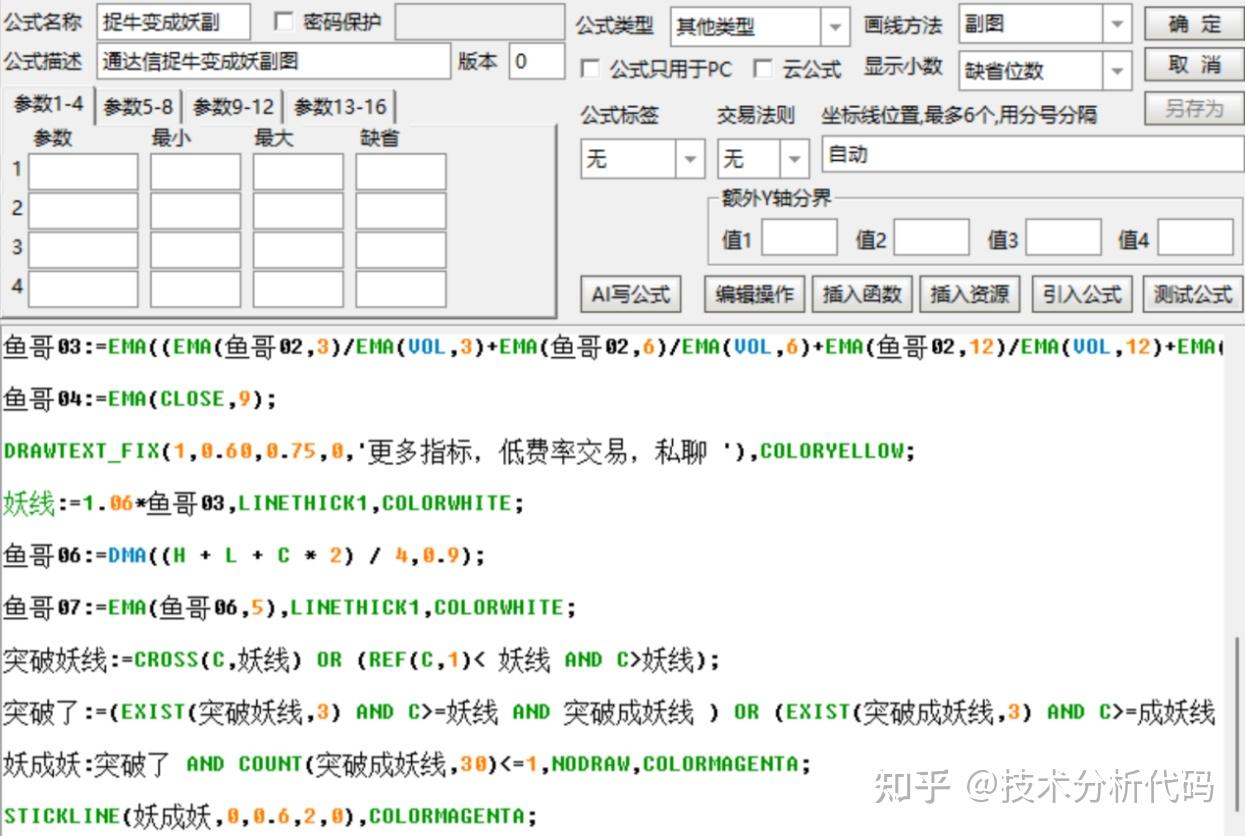Click the 值2 input box
The width and height of the screenshot is (1246, 837).
pyautogui.click(x=932, y=239)
